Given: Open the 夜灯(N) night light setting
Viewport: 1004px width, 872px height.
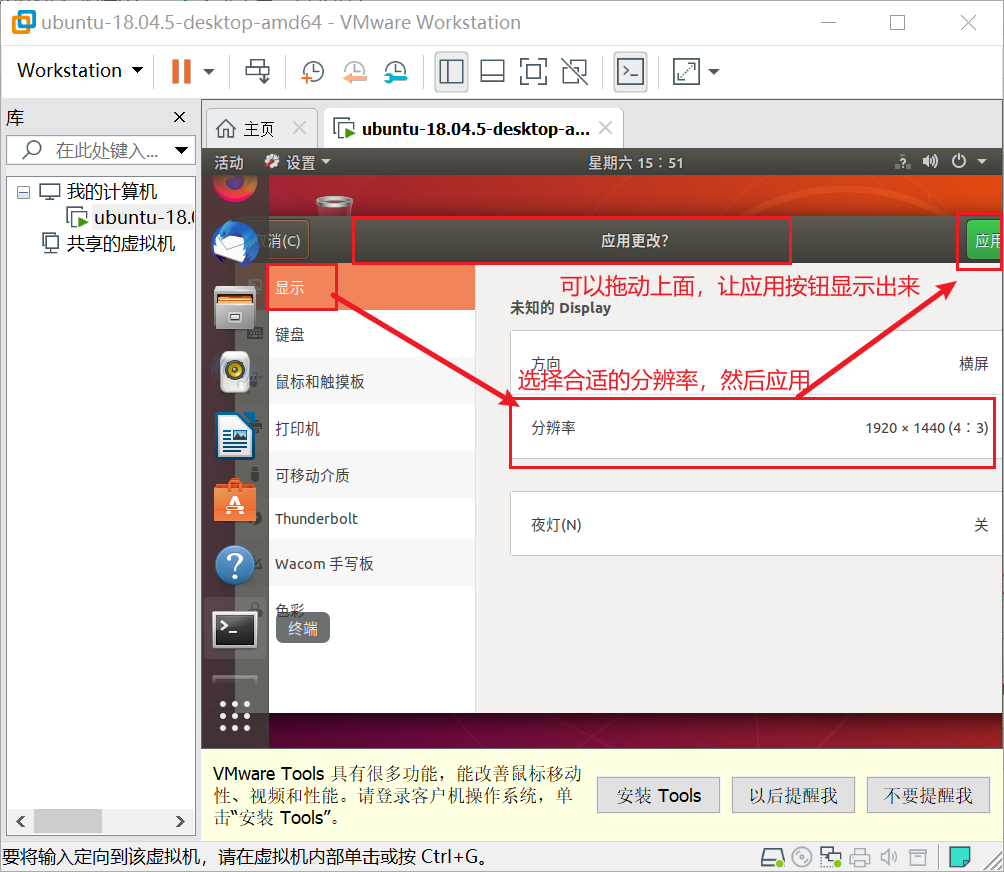Looking at the screenshot, I should (756, 524).
